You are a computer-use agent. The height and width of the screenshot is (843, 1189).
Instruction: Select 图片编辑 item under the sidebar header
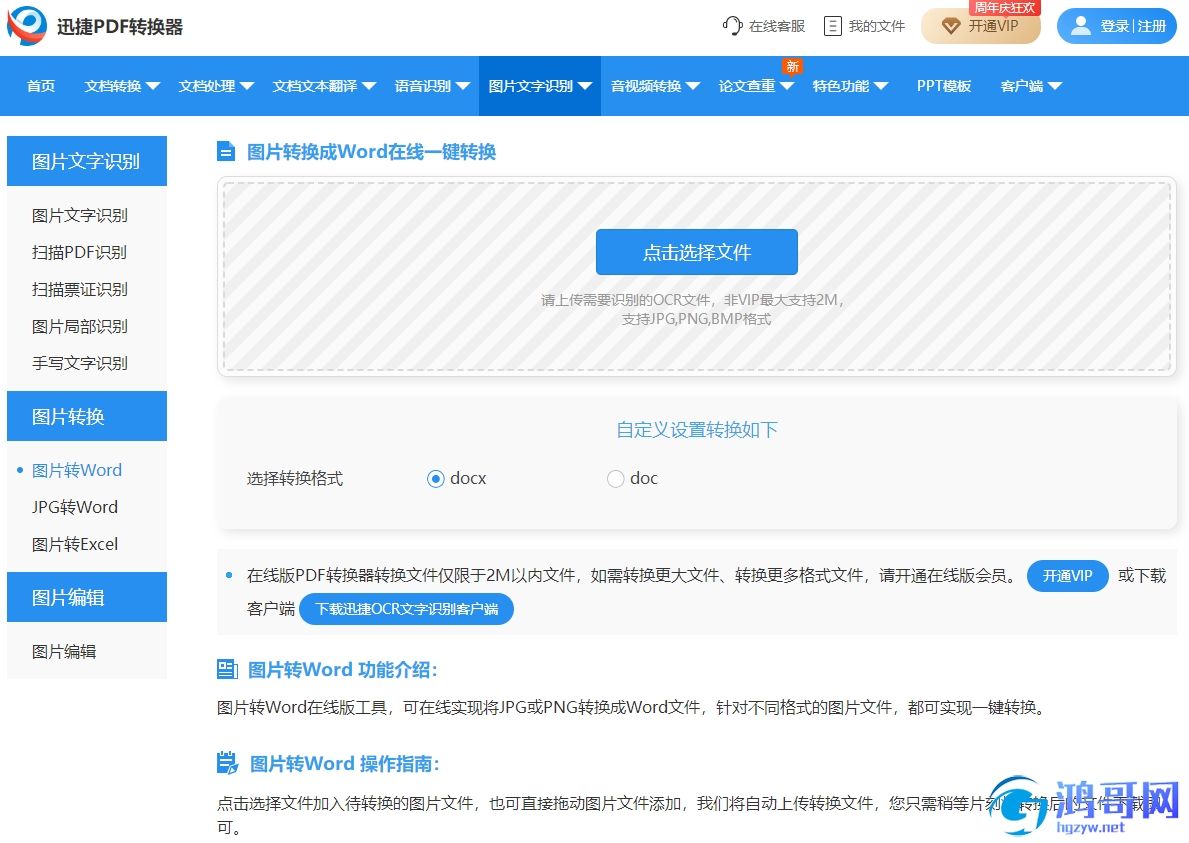(x=64, y=652)
